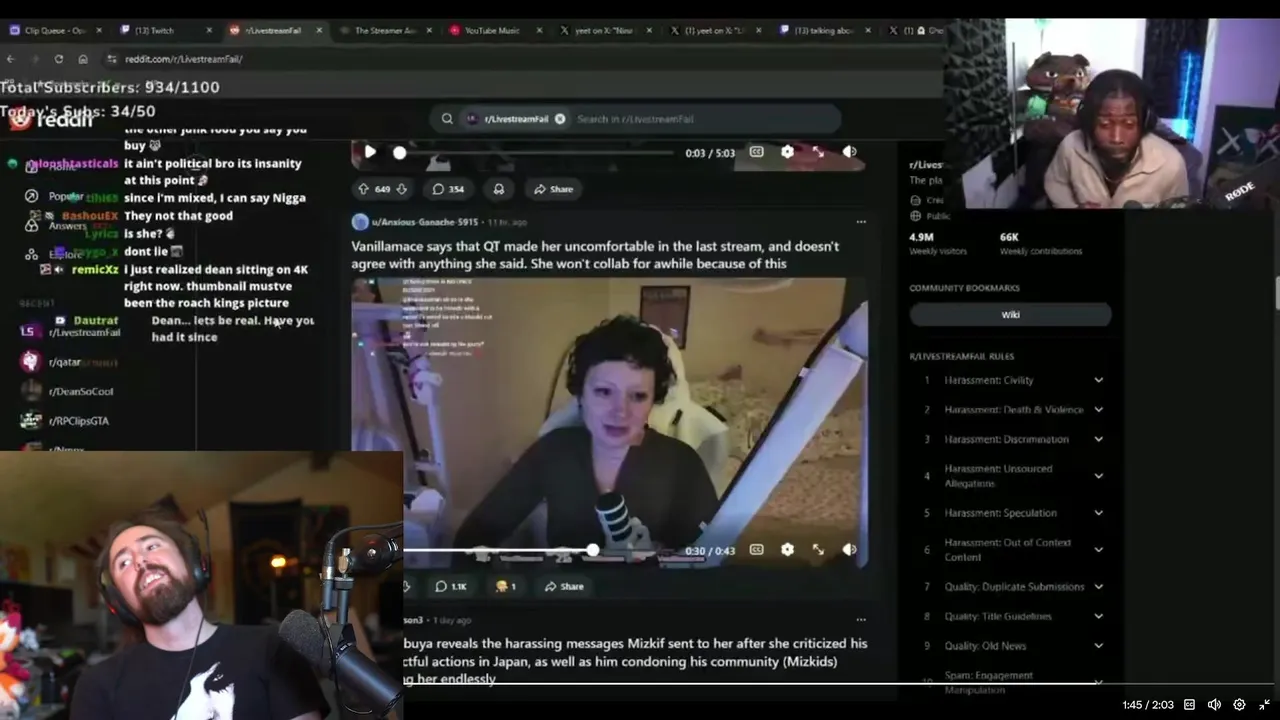Viewport: 1280px width, 720px height.
Task: Open the browser home button
Action: [83, 59]
